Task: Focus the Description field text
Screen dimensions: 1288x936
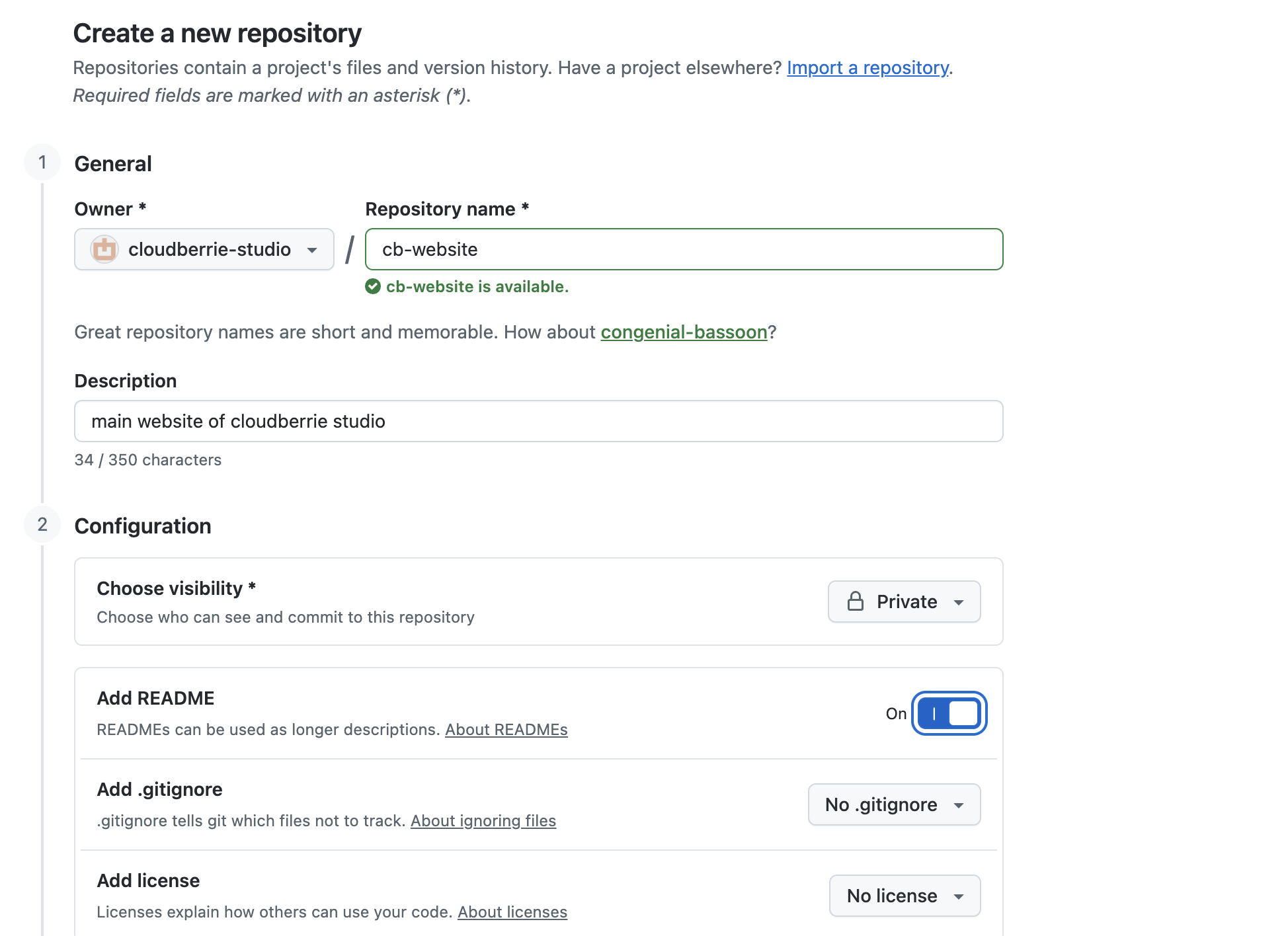Action: coord(539,421)
